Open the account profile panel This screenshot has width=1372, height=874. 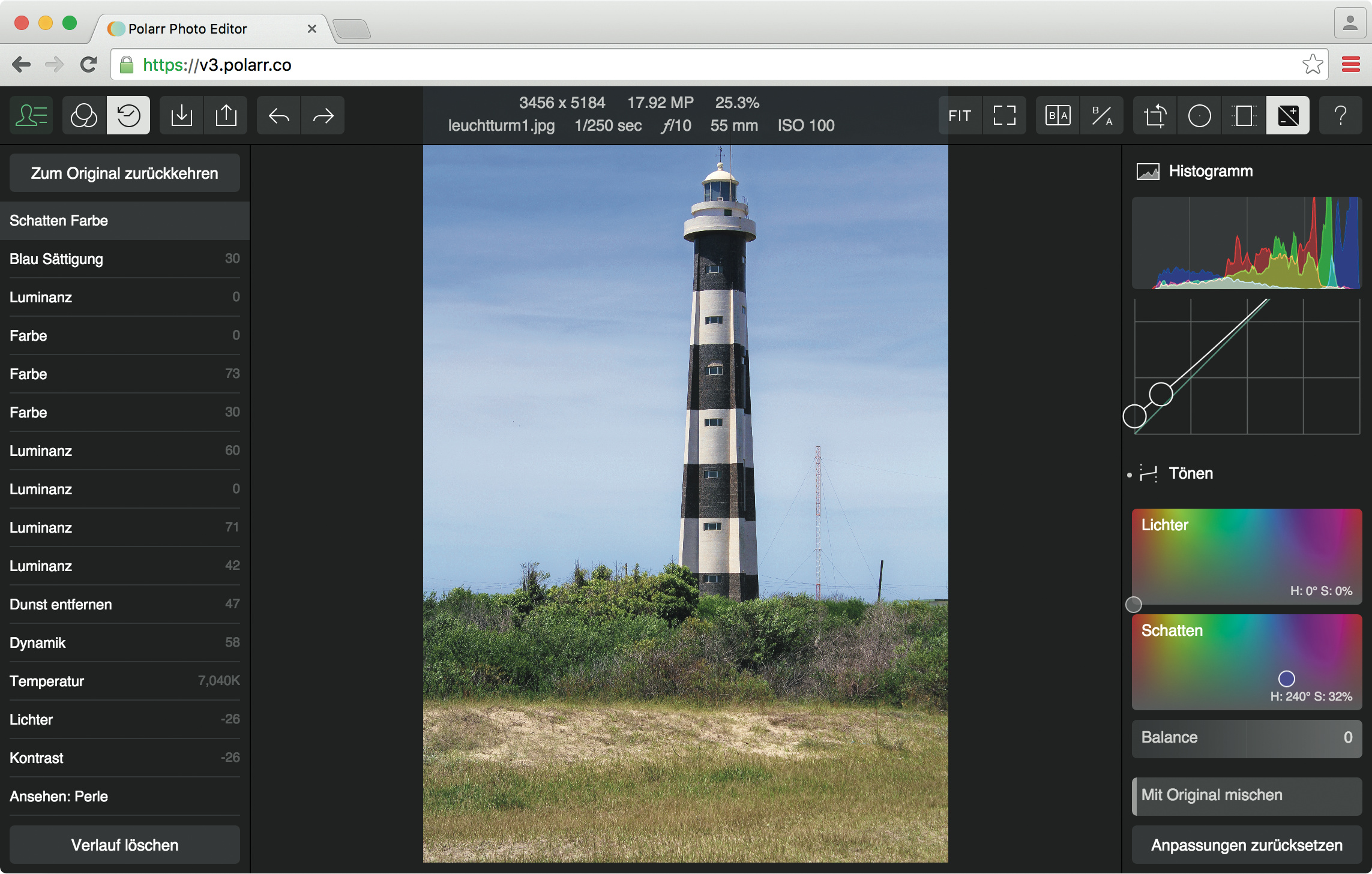(31, 115)
